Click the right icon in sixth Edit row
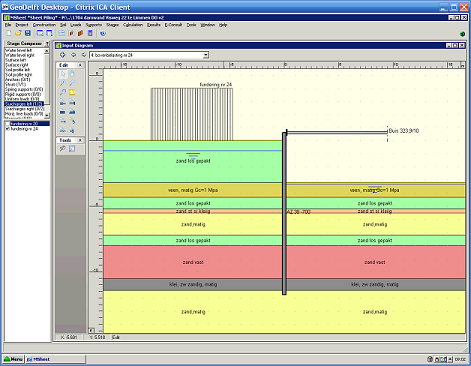 point(72,121)
